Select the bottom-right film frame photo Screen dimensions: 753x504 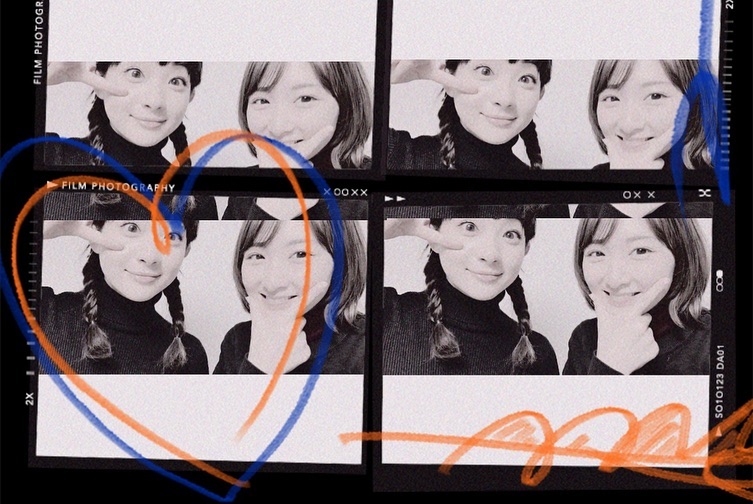545,290
